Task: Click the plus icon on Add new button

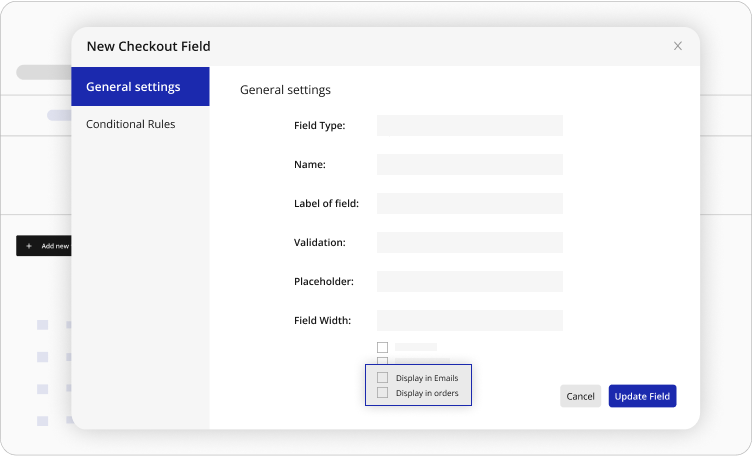Action: (x=29, y=246)
